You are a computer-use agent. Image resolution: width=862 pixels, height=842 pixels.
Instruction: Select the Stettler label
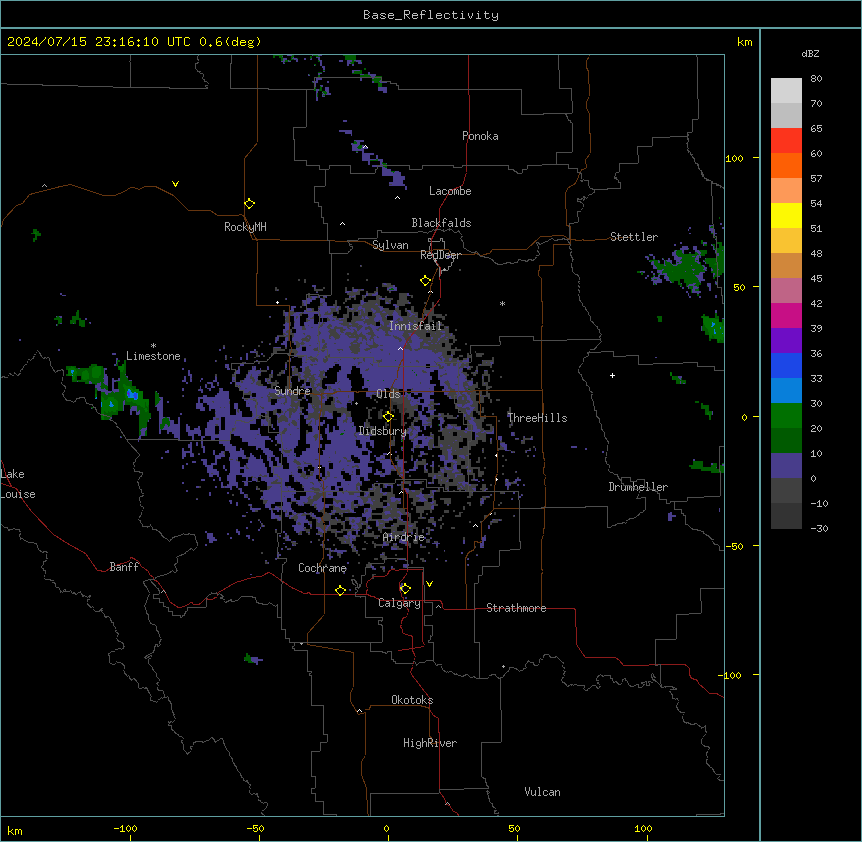coord(634,237)
